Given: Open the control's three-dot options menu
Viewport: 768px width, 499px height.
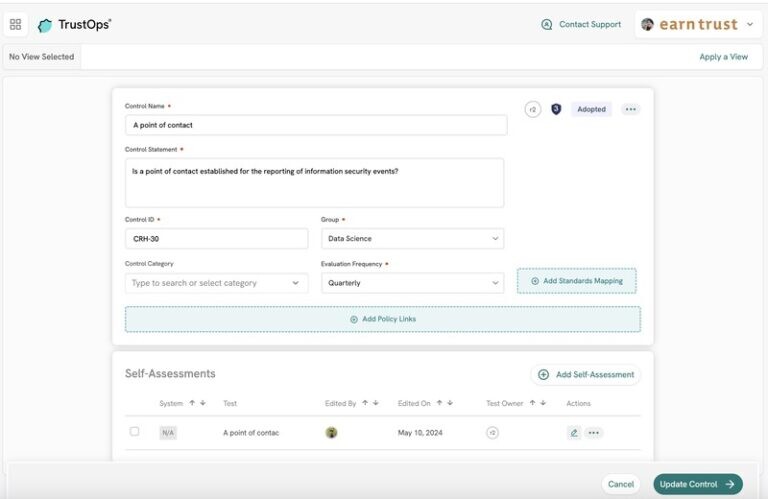Looking at the screenshot, I should tap(630, 109).
